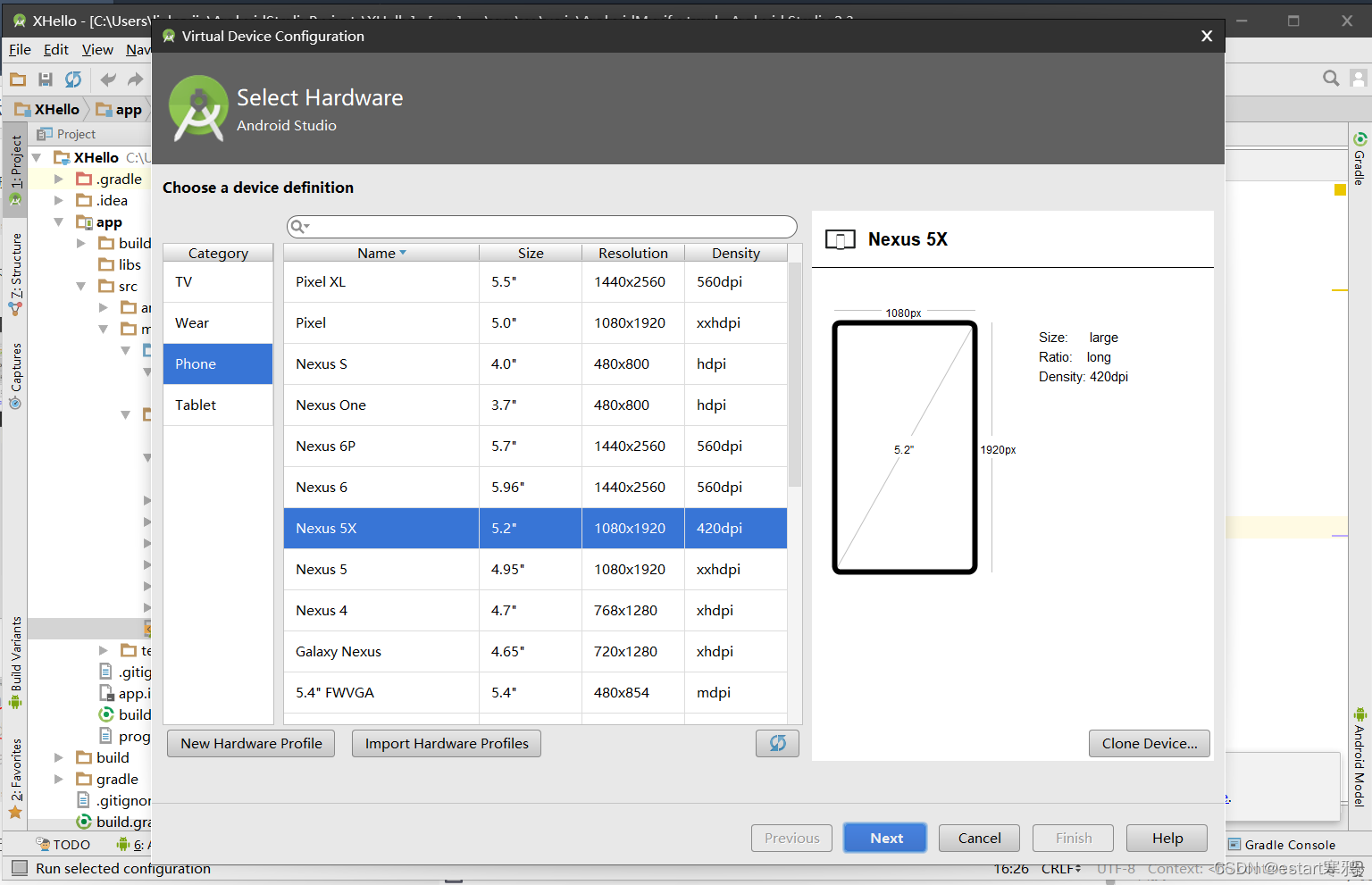Select the Nexus 4 device row
The height and width of the screenshot is (885, 1372).
(535, 610)
